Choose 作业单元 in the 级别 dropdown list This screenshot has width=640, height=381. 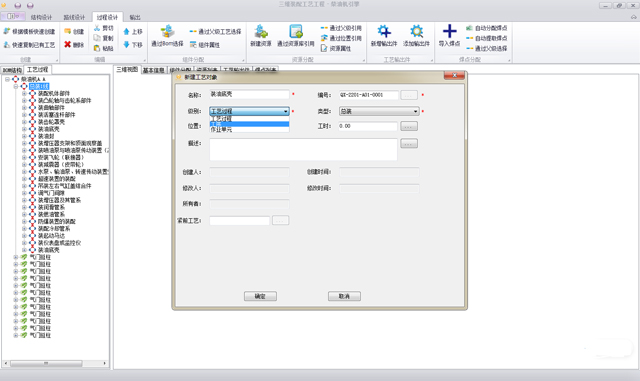249,129
